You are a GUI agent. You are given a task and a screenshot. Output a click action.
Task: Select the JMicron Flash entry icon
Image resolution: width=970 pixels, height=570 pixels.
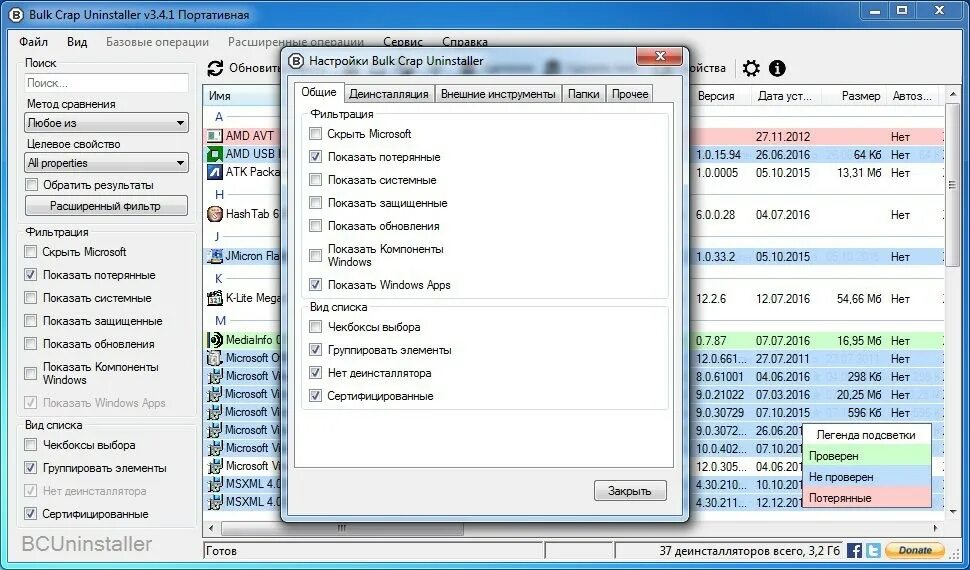215,256
